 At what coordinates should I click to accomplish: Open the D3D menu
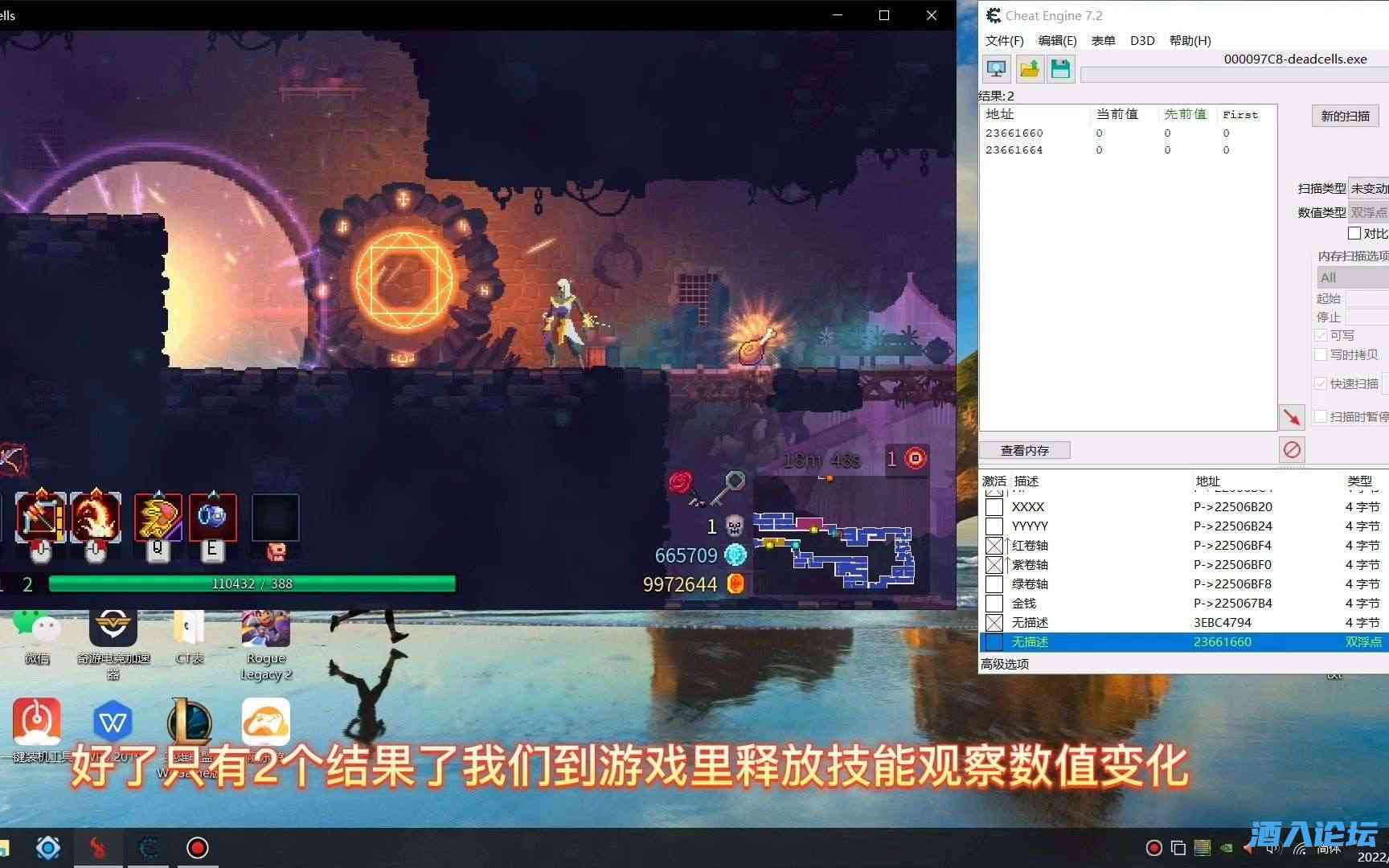coord(1142,40)
